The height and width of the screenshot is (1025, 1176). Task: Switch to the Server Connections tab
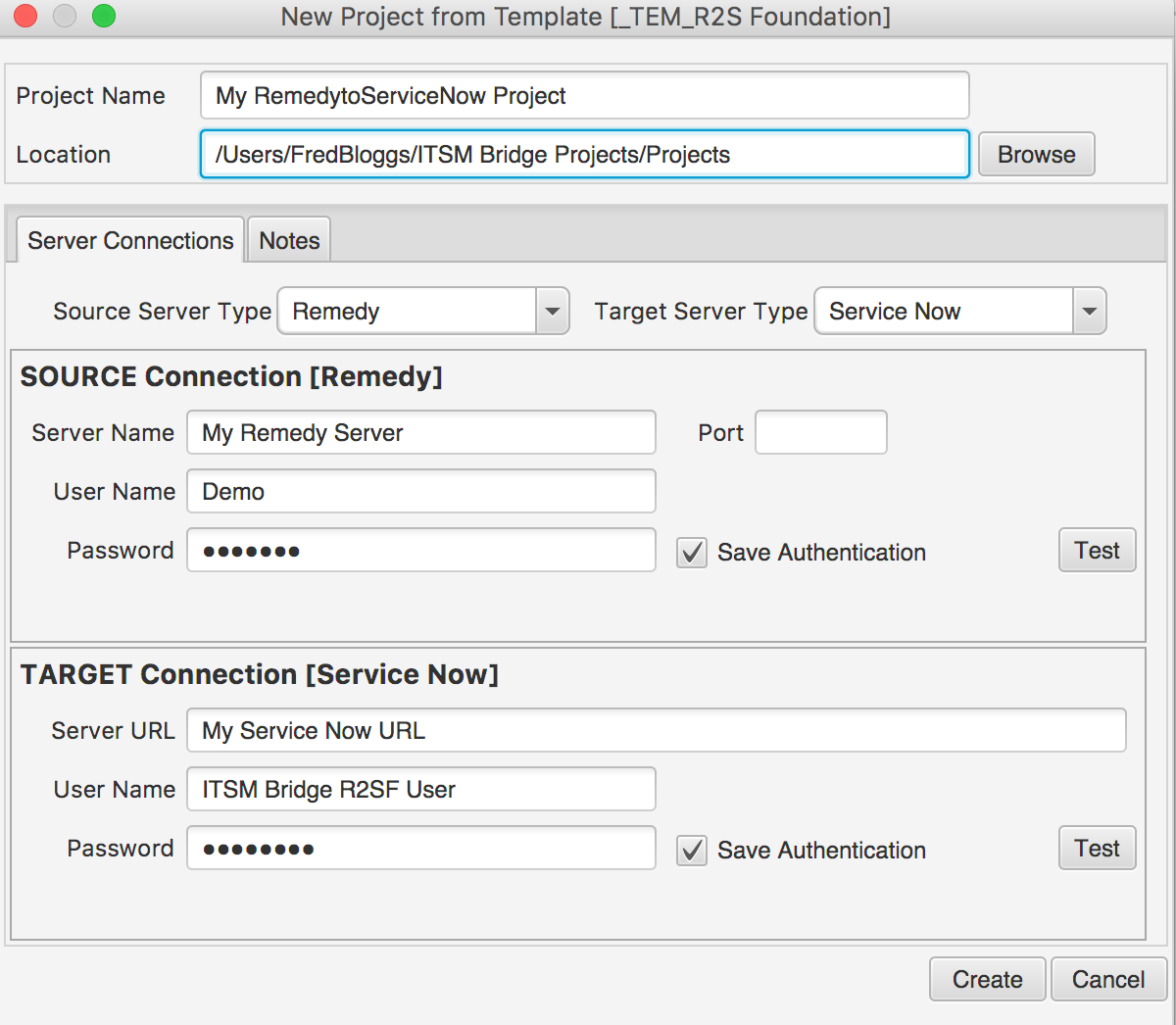click(130, 240)
